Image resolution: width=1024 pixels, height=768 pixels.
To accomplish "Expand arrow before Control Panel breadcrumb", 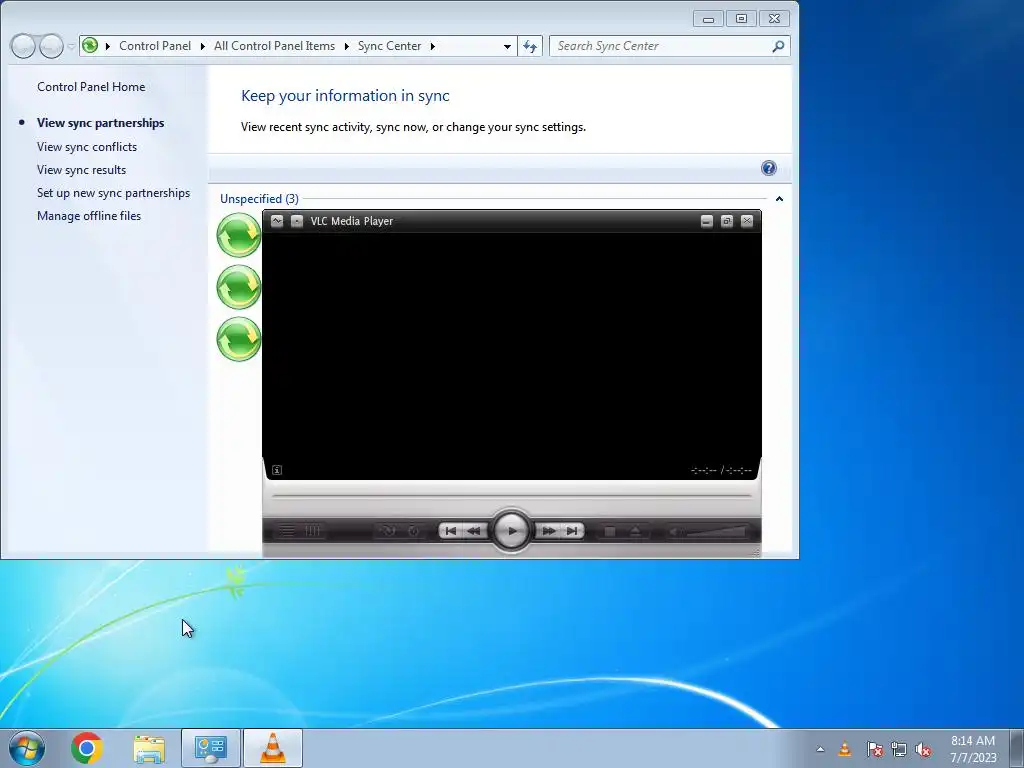I will pyautogui.click(x=108, y=46).
